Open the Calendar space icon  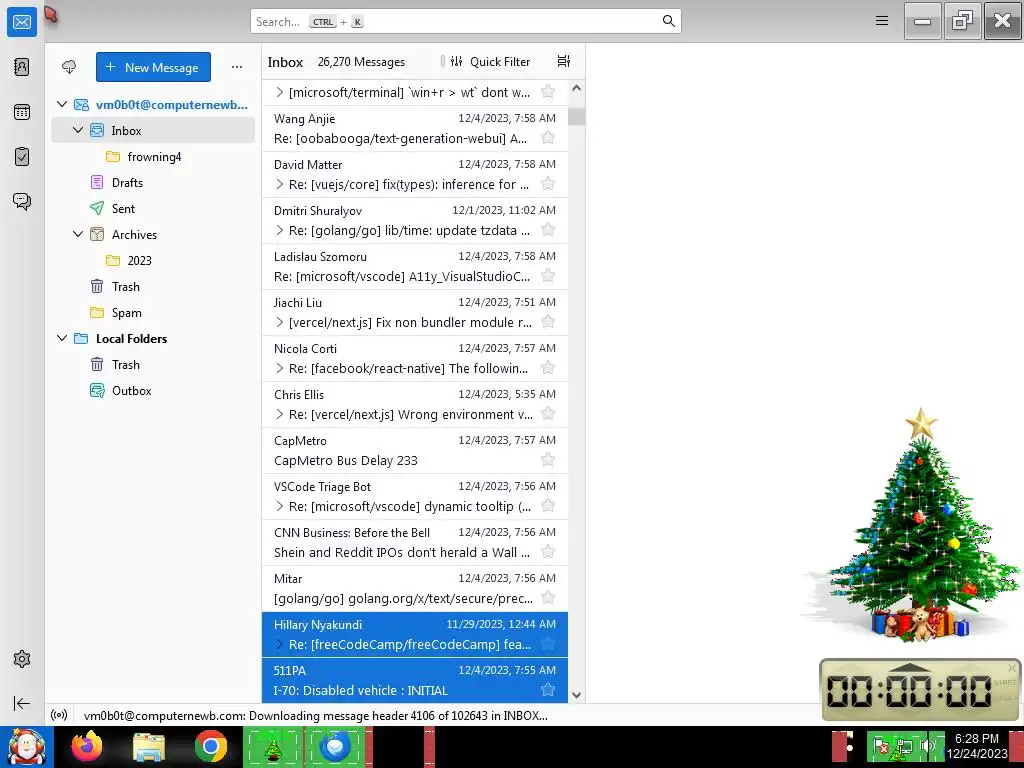[22, 112]
